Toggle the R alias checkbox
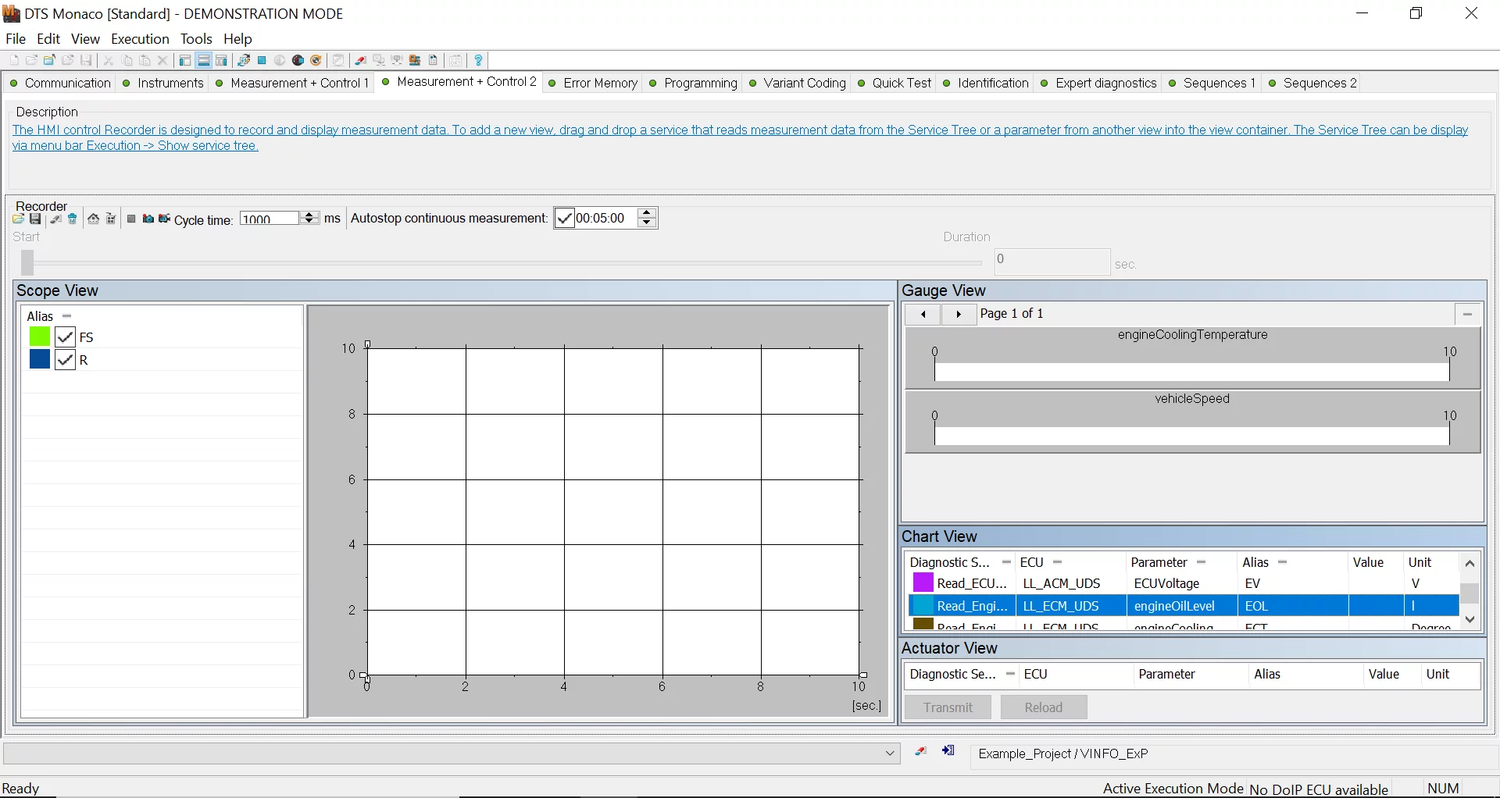 pyautogui.click(x=66, y=360)
